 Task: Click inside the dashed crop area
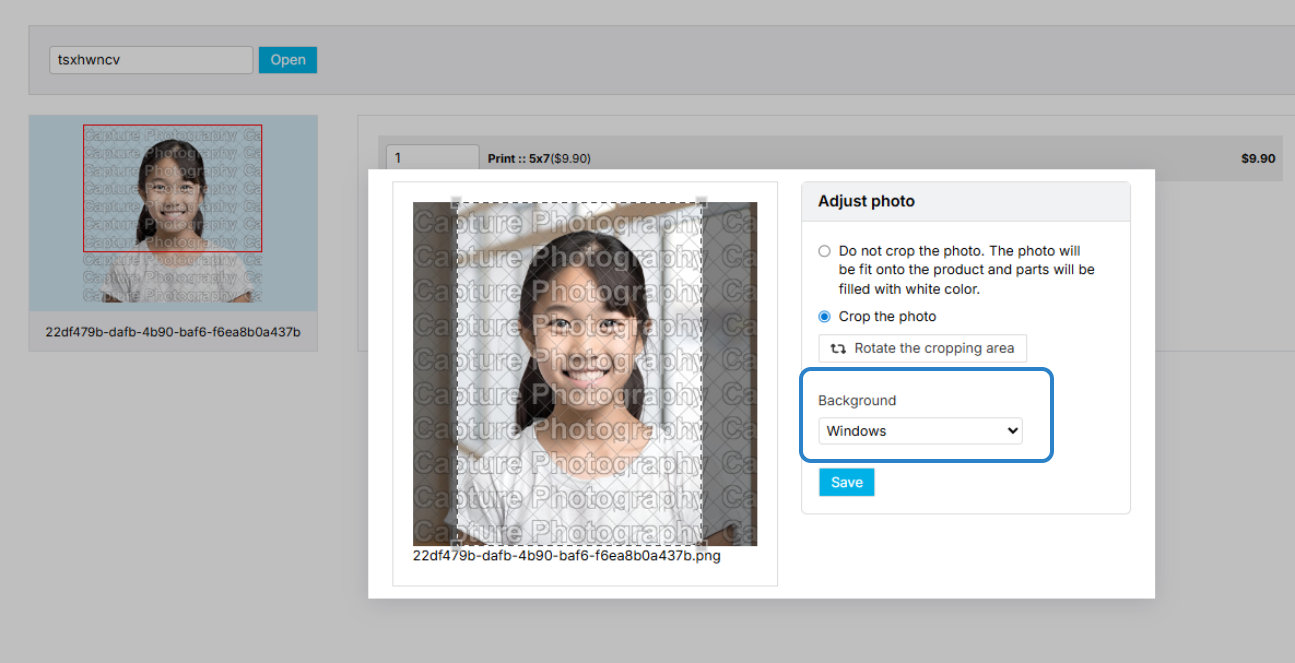pyautogui.click(x=580, y=373)
